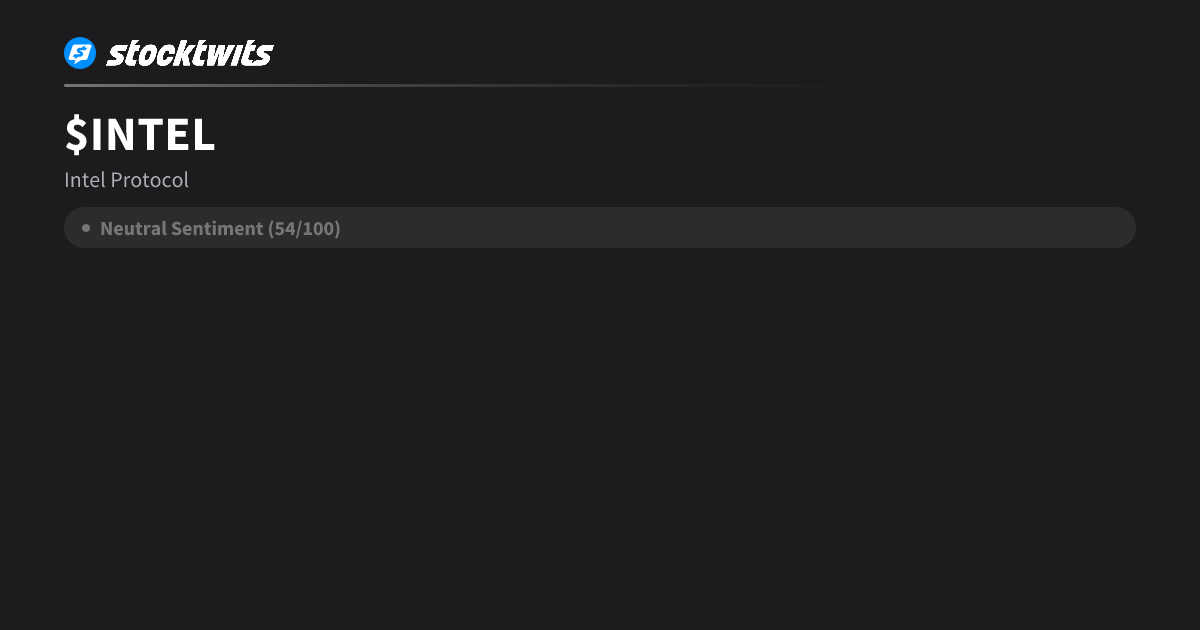The image size is (1200, 630).
Task: Click the horizontal divider line under the header
Action: pyautogui.click(x=460, y=85)
